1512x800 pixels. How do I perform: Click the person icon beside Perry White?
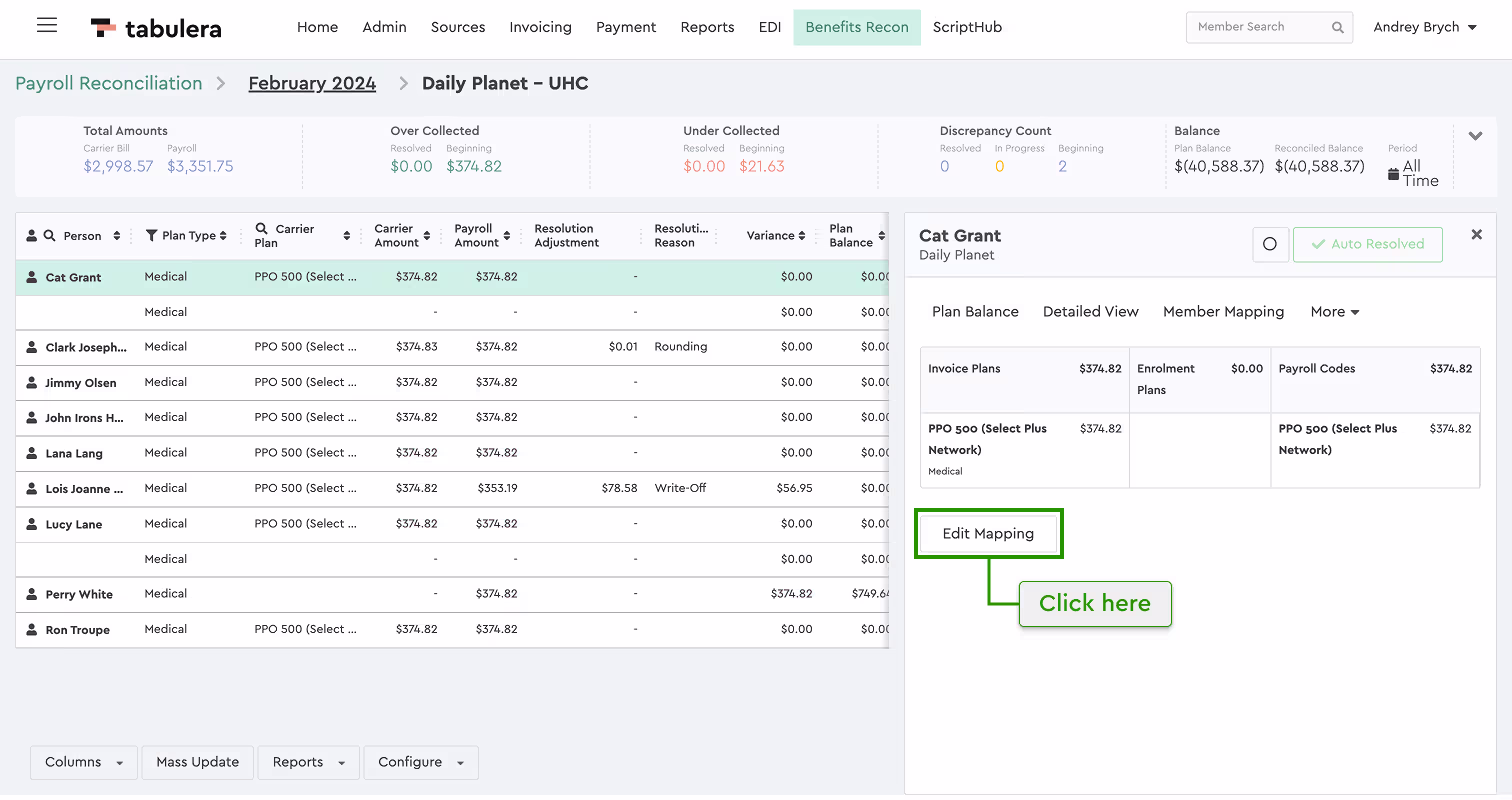pos(32,594)
